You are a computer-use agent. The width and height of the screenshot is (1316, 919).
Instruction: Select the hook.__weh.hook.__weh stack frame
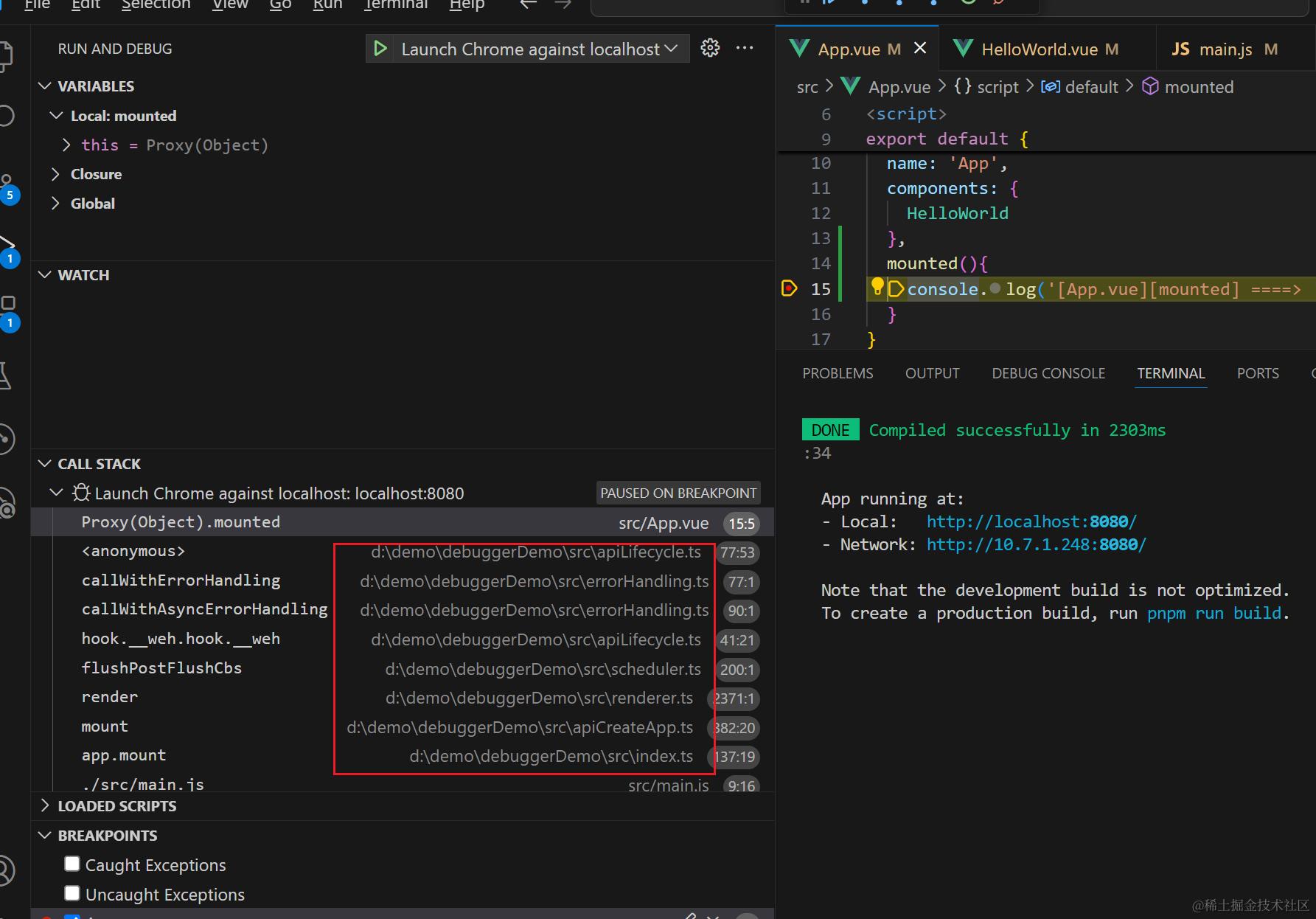click(x=403, y=639)
